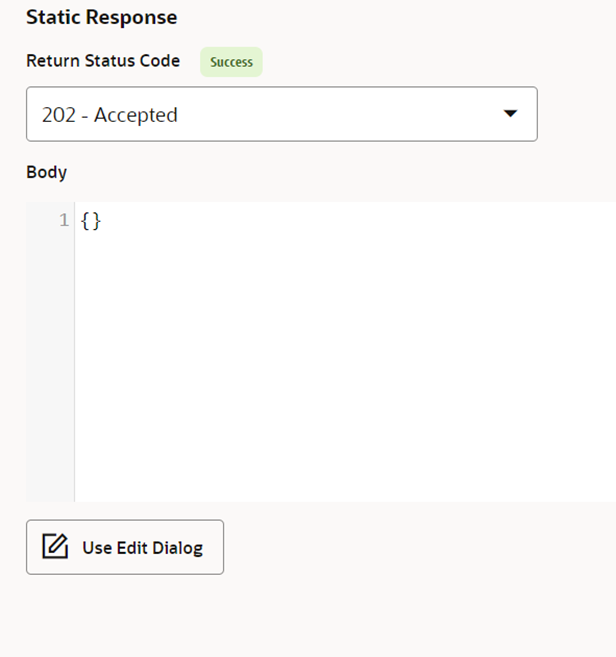Open the status code dropdown arrow

coord(510,114)
